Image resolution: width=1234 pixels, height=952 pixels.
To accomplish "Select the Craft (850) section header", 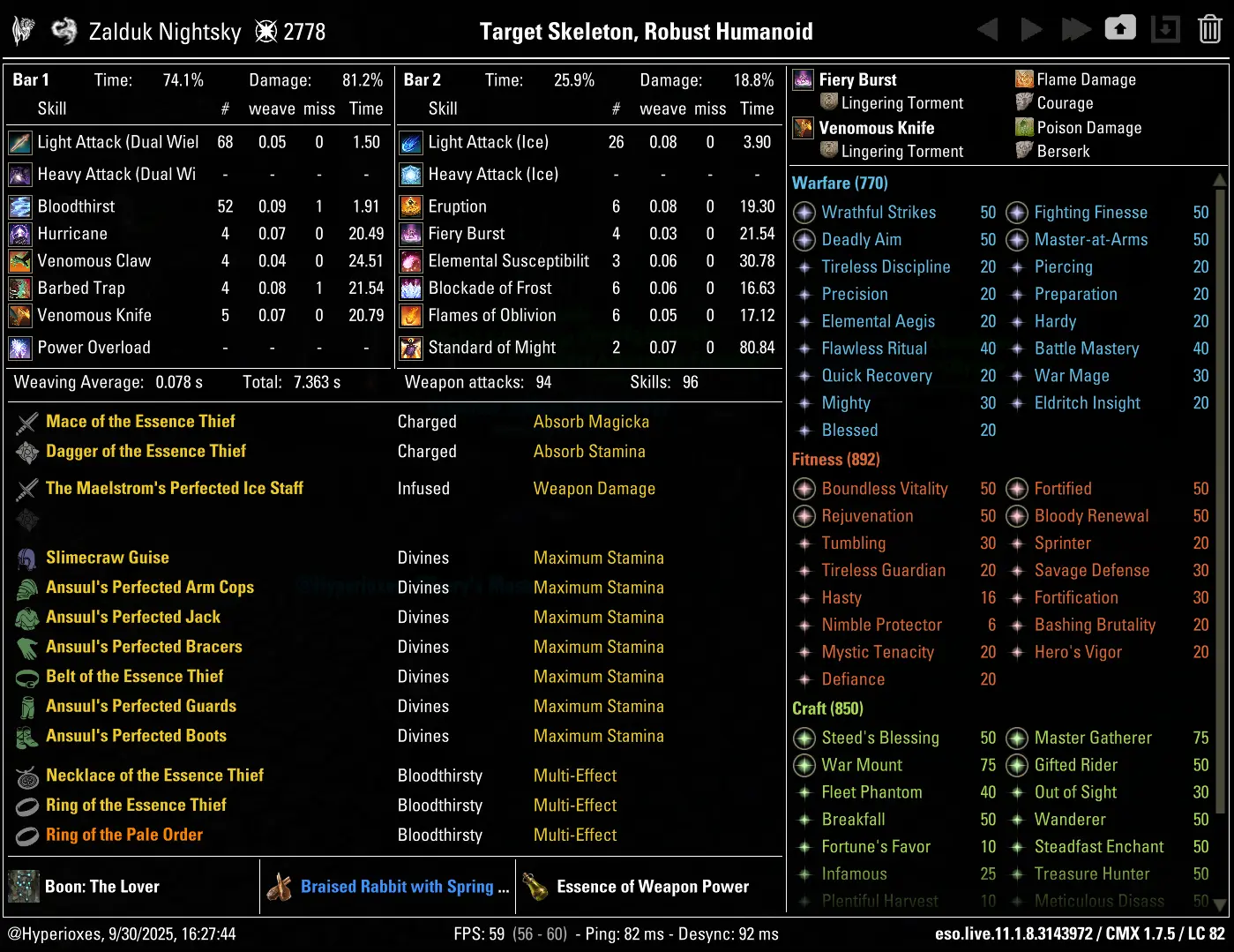I will coord(827,708).
